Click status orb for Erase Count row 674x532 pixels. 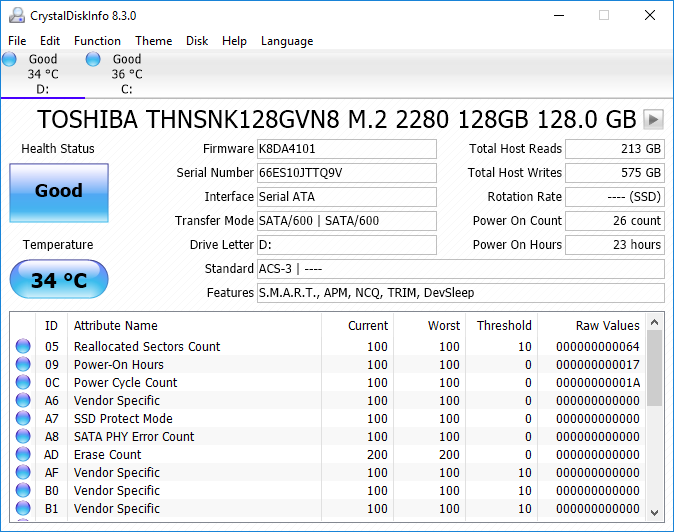[x=23, y=455]
